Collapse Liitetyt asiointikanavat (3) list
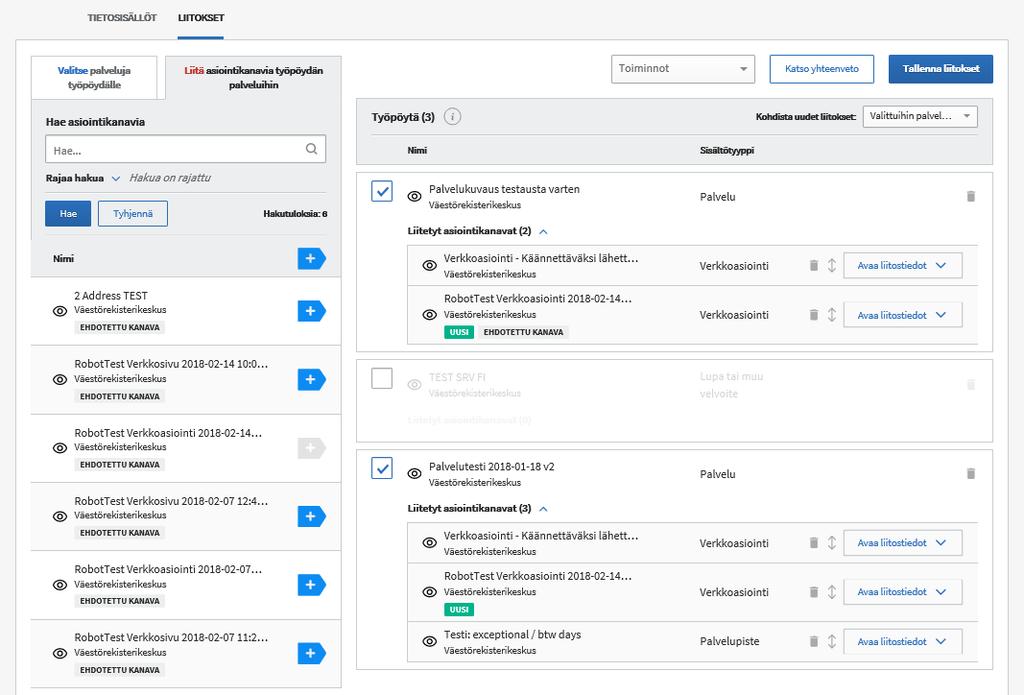1024x695 pixels. tap(543, 509)
